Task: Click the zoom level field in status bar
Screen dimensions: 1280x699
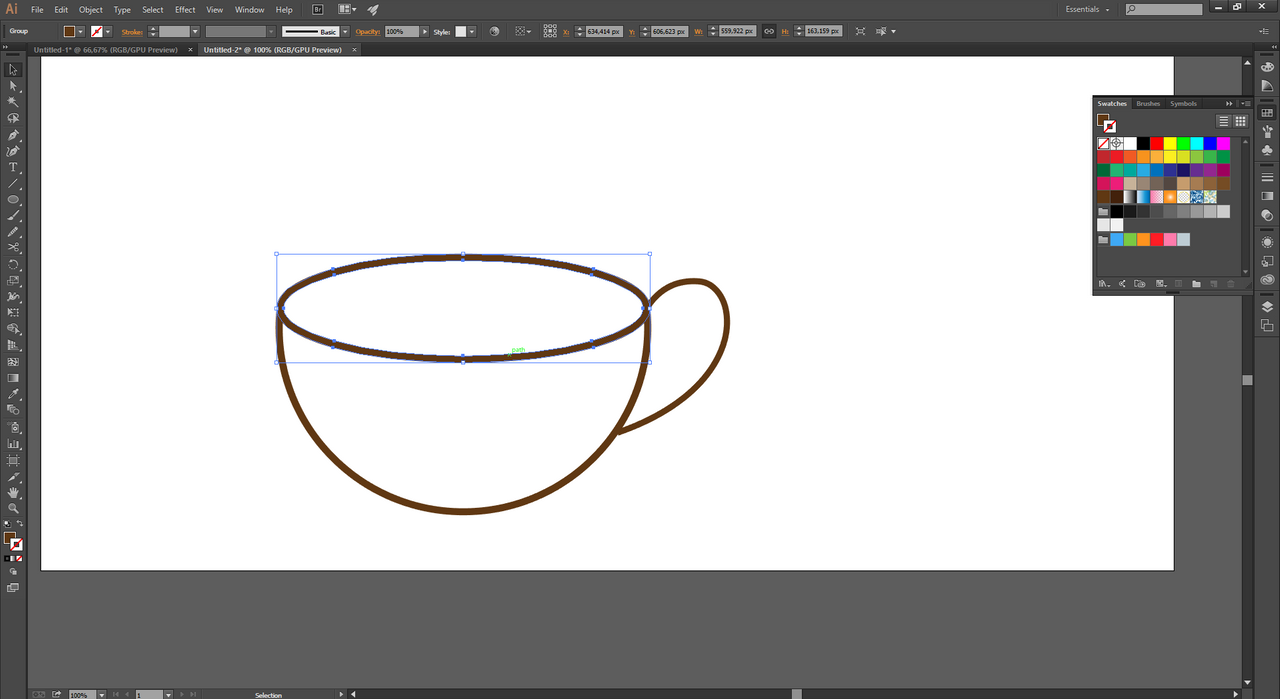Action: point(83,694)
